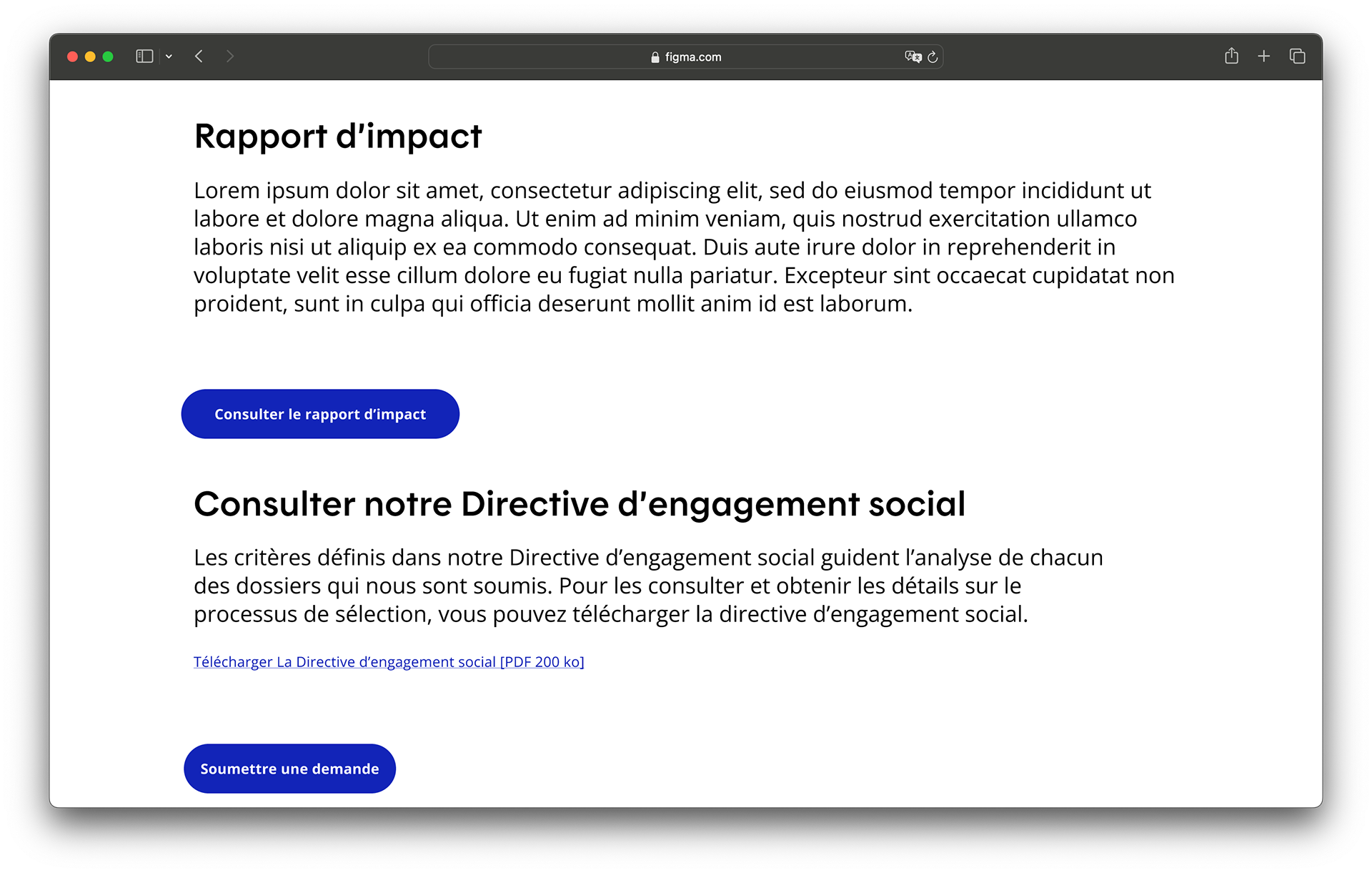Viewport: 1372px width, 873px height.
Task: Open the "Télécharger La Directive" PDF link
Action: point(389,662)
